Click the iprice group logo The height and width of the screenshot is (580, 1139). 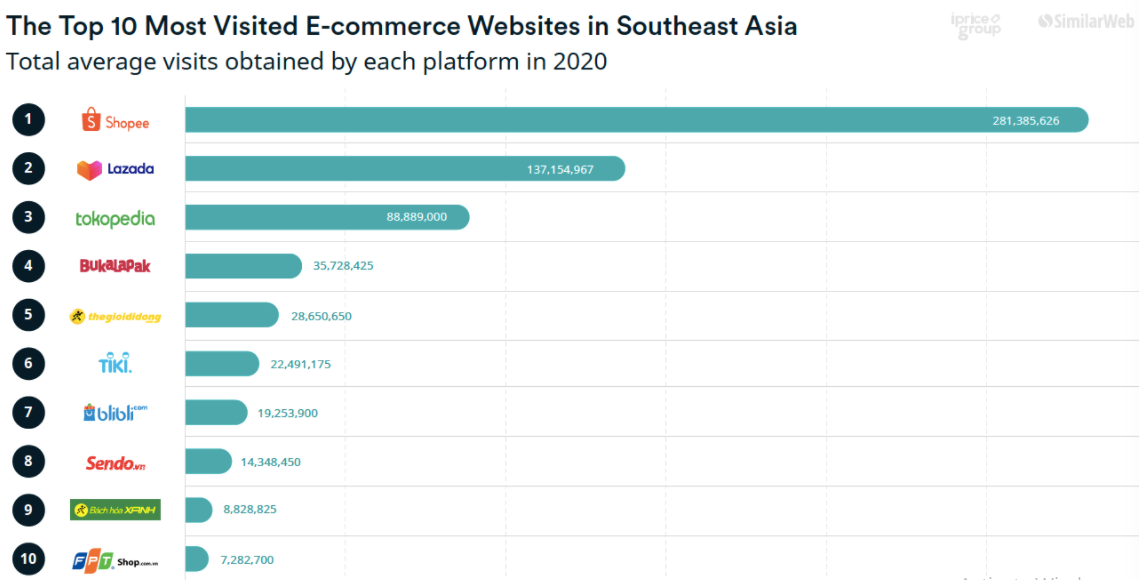point(976,25)
